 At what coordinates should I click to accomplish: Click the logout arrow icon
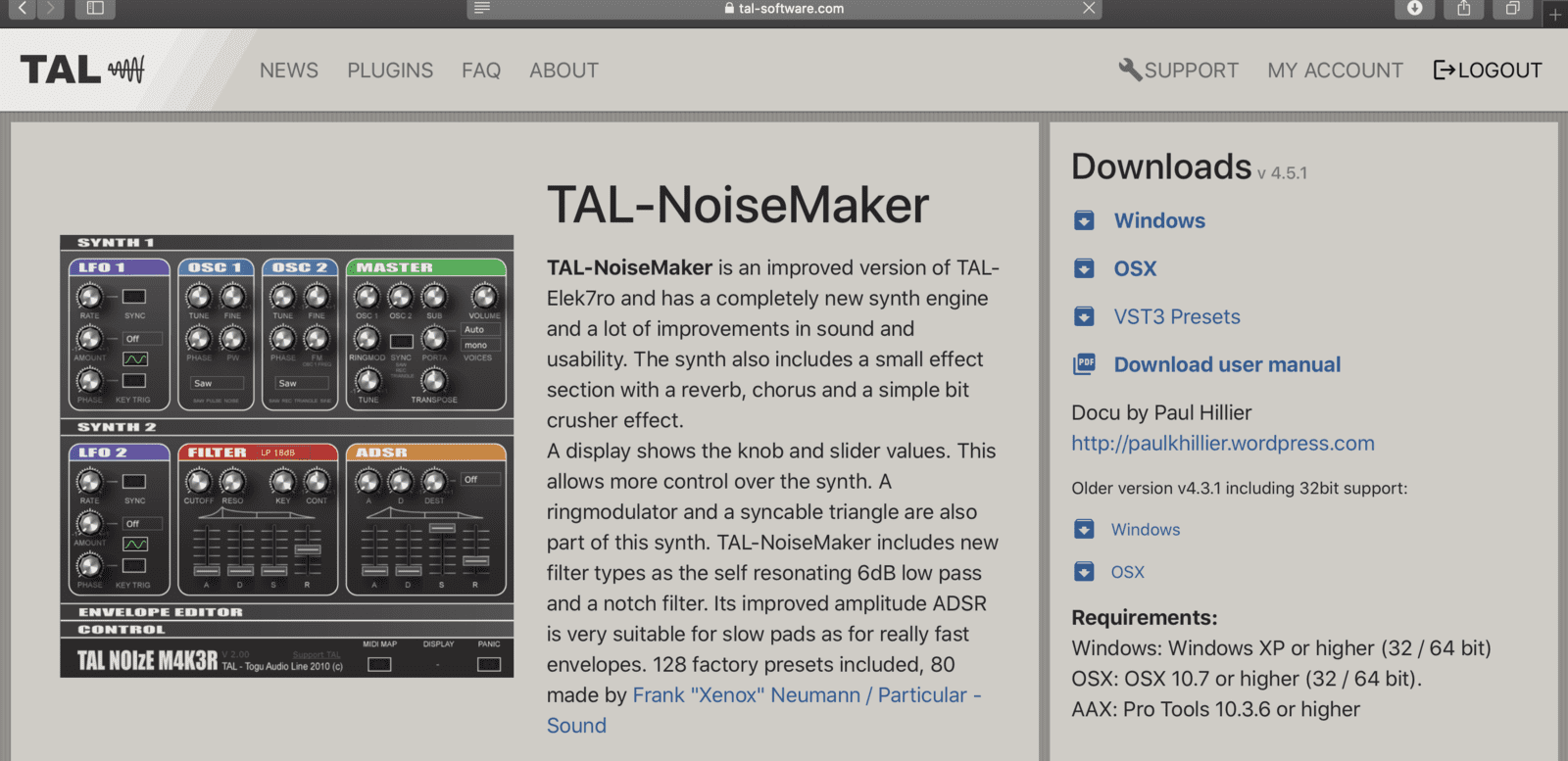click(1444, 70)
